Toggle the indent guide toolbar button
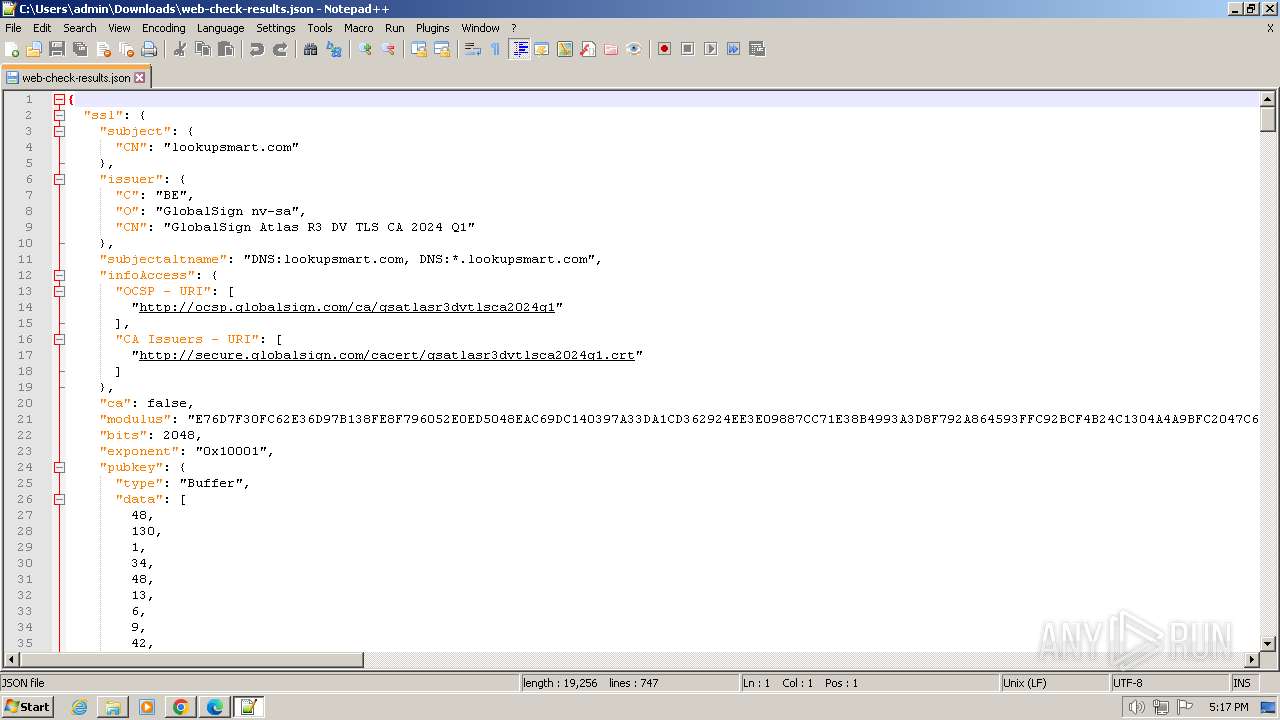 519,49
